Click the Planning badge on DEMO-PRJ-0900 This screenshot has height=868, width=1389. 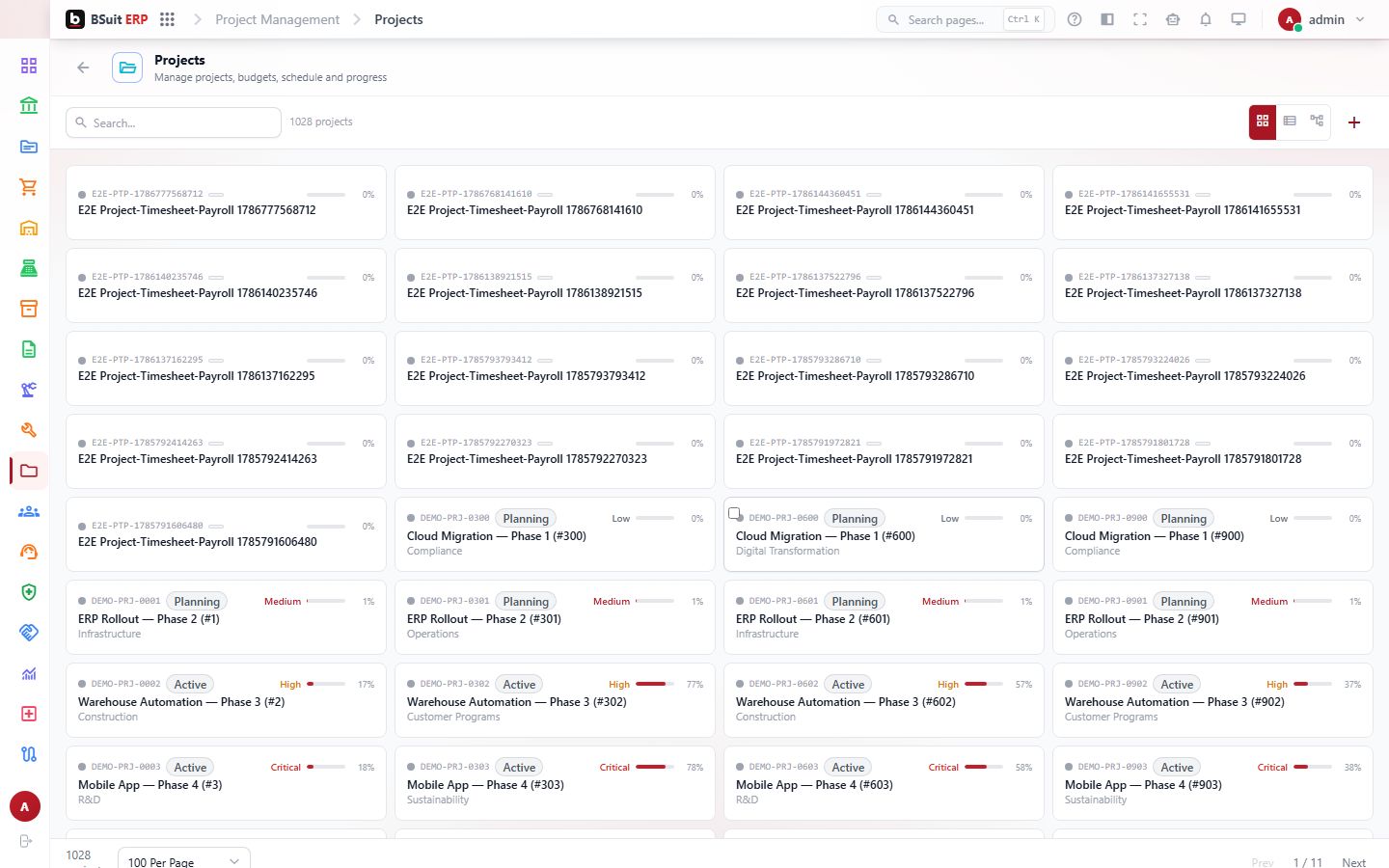[1184, 519]
